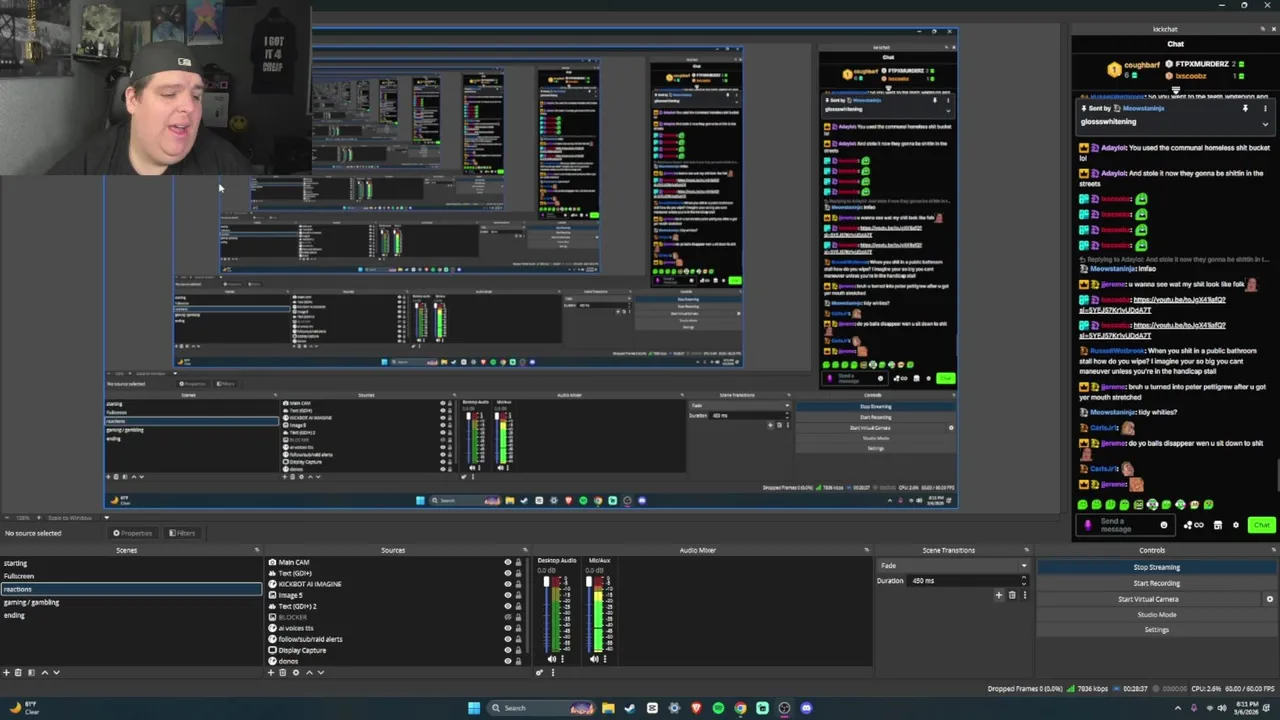Screen dimensions: 1280x720
Task: Show hidden system tray icons chevron
Action: (1178, 708)
